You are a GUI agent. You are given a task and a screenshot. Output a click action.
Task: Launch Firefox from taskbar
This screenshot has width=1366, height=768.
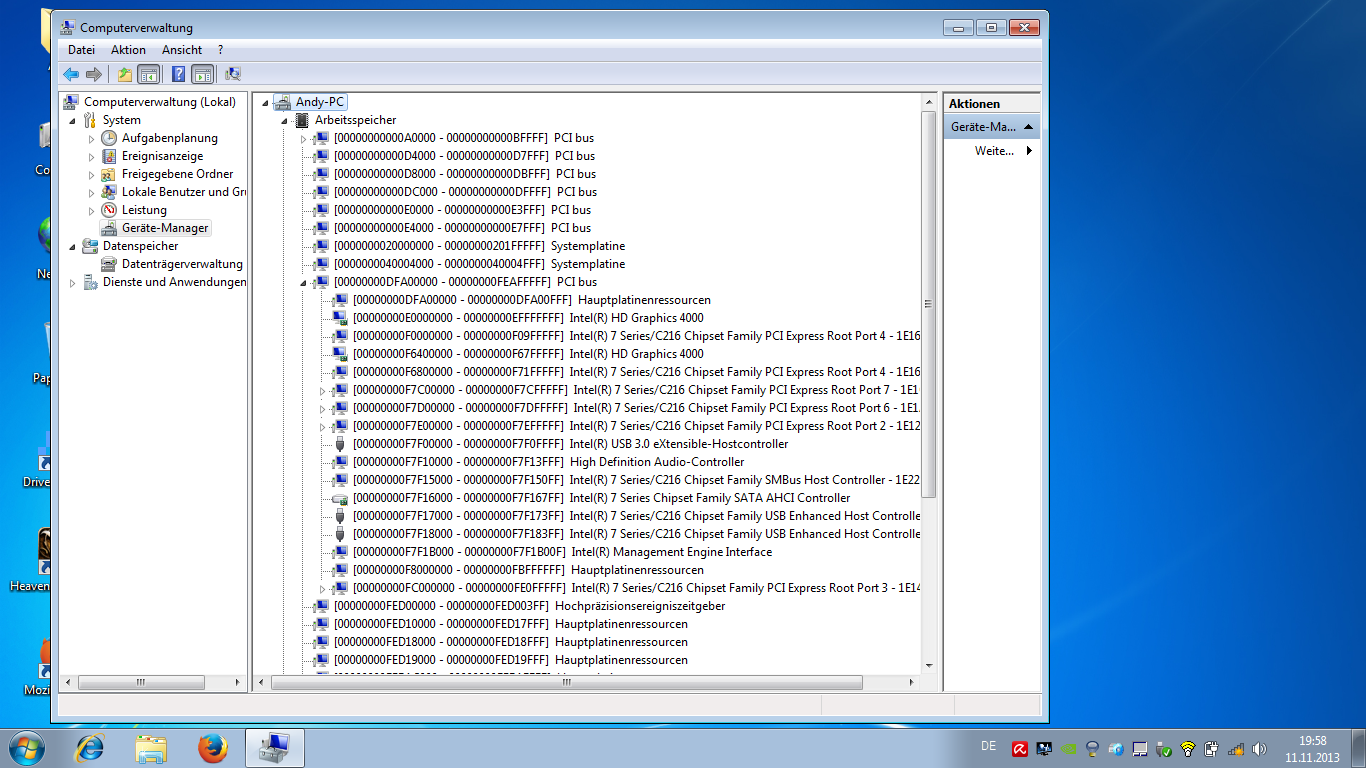(x=212, y=747)
